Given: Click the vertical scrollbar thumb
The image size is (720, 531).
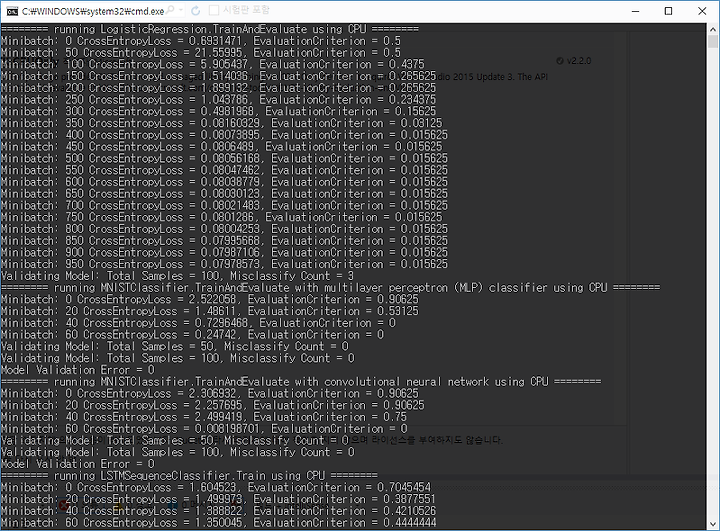Looking at the screenshot, I should click(713, 42).
